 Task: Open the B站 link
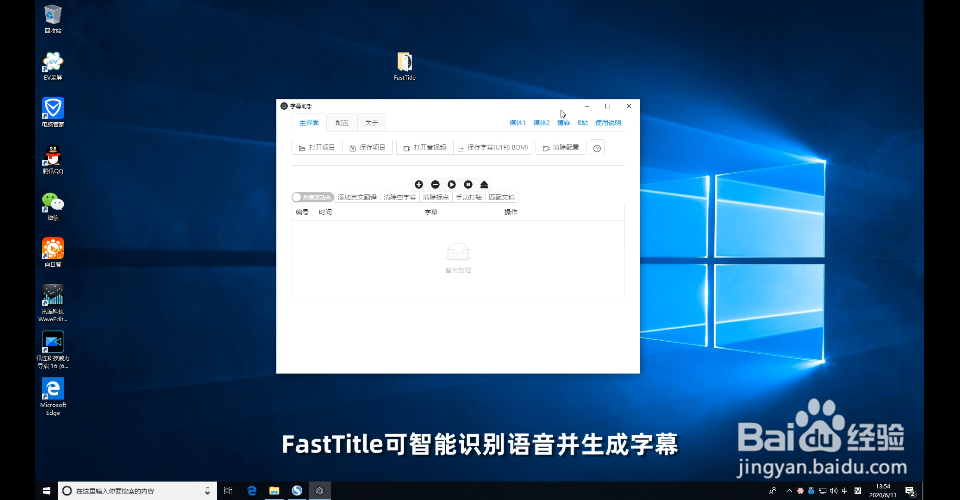pyautogui.click(x=582, y=122)
